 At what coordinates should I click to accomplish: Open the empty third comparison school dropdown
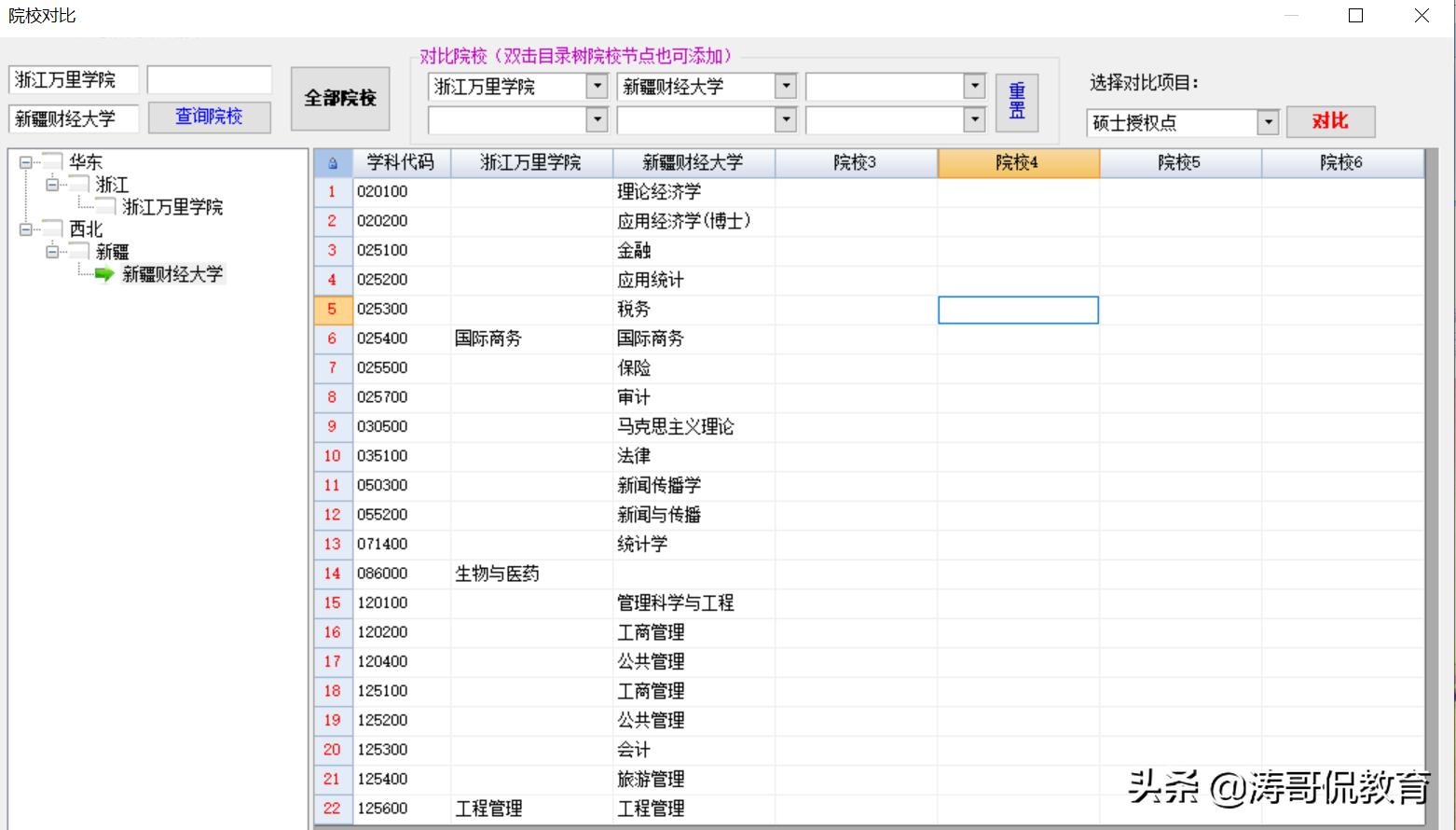pos(975,86)
